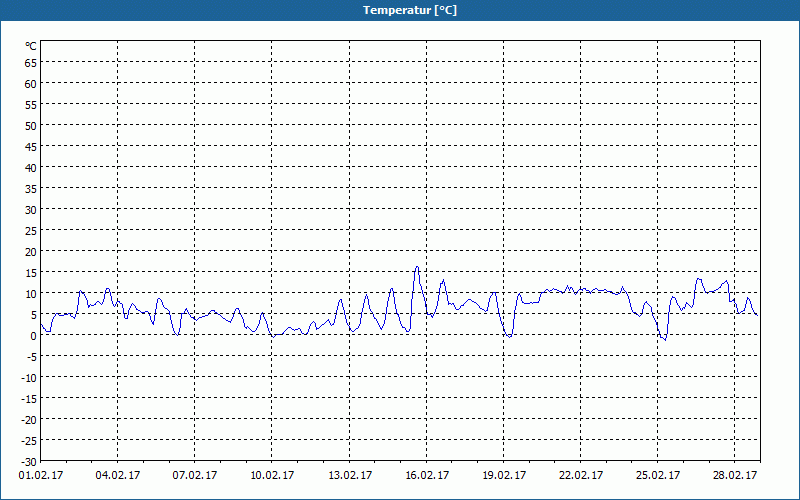Click the 22.02.17 date axis label
The width and height of the screenshot is (800, 500).
click(581, 476)
